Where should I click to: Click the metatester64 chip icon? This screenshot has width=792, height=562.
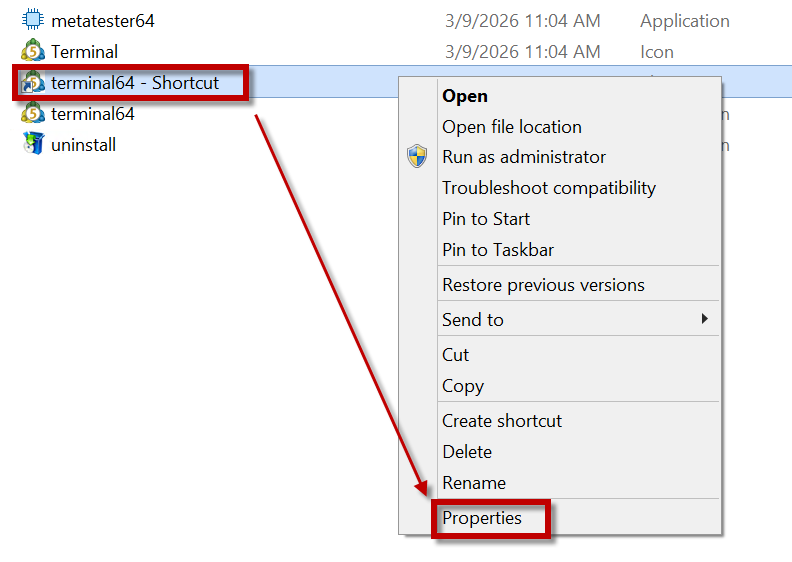33,20
